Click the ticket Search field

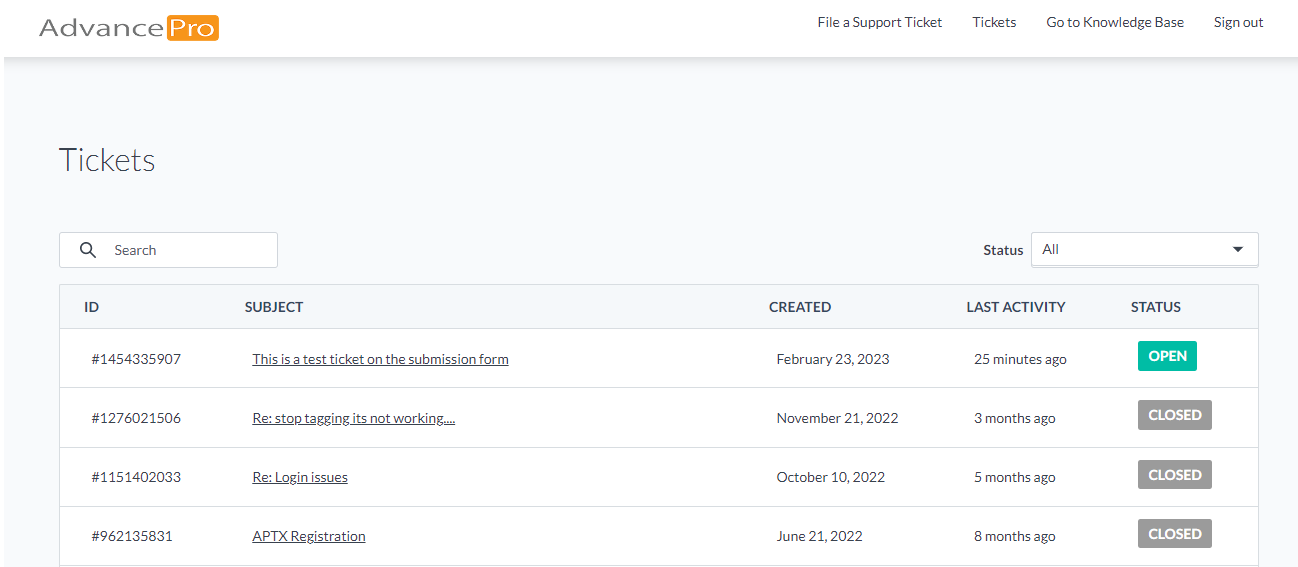click(185, 250)
